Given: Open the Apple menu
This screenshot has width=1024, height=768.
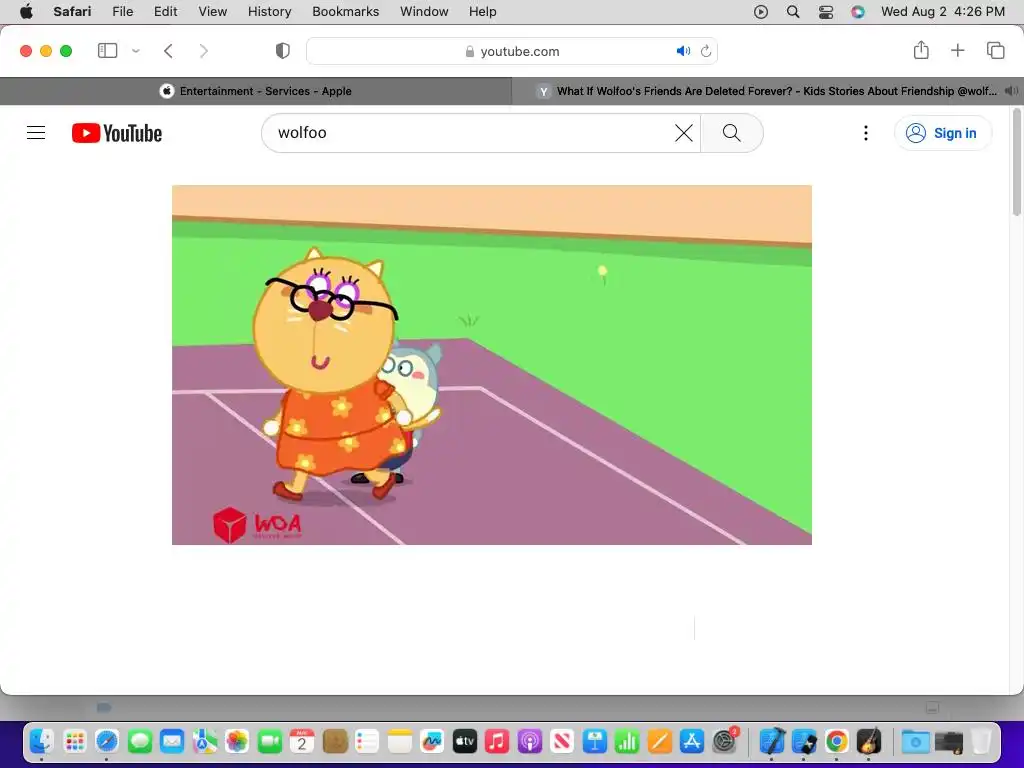Looking at the screenshot, I should (26, 12).
